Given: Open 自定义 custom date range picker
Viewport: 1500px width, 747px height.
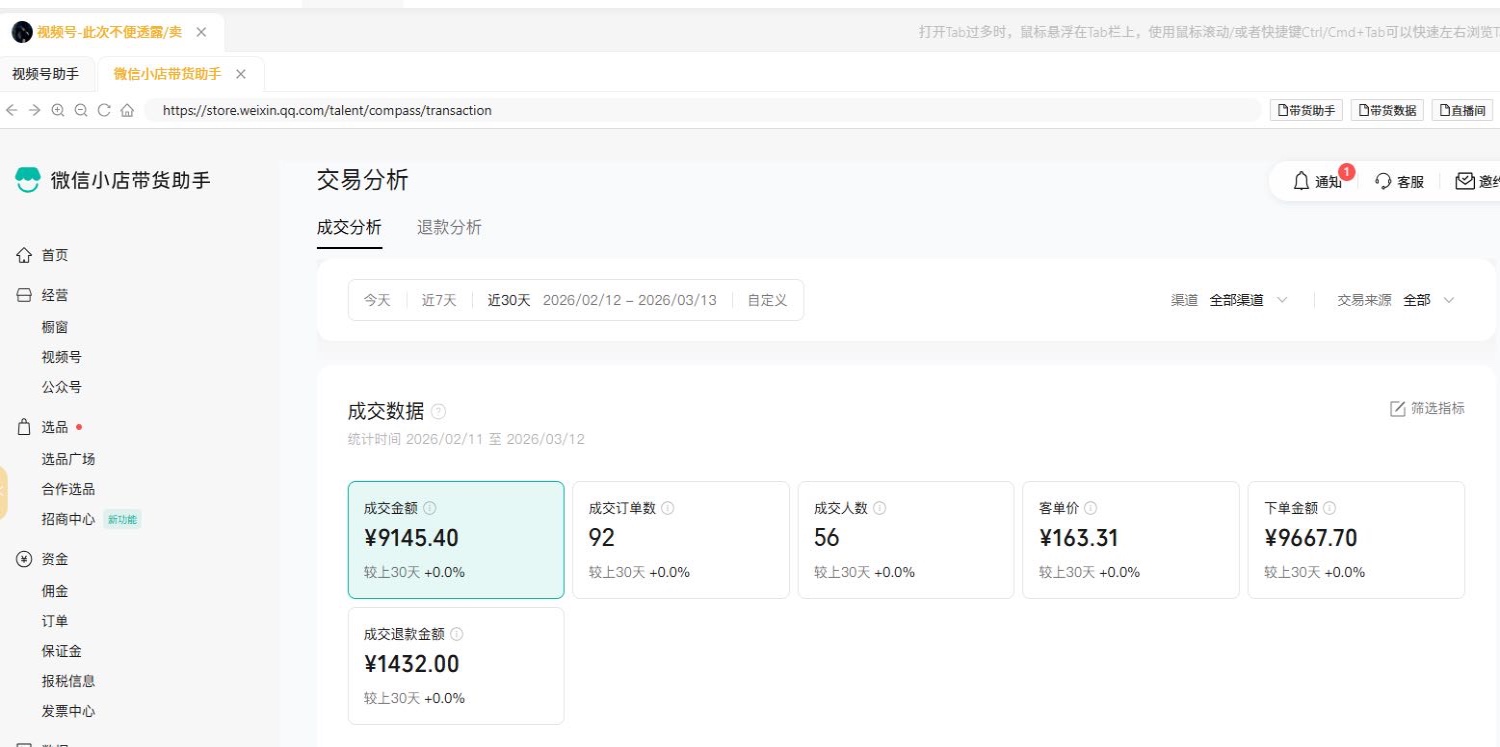Looking at the screenshot, I should (x=766, y=299).
